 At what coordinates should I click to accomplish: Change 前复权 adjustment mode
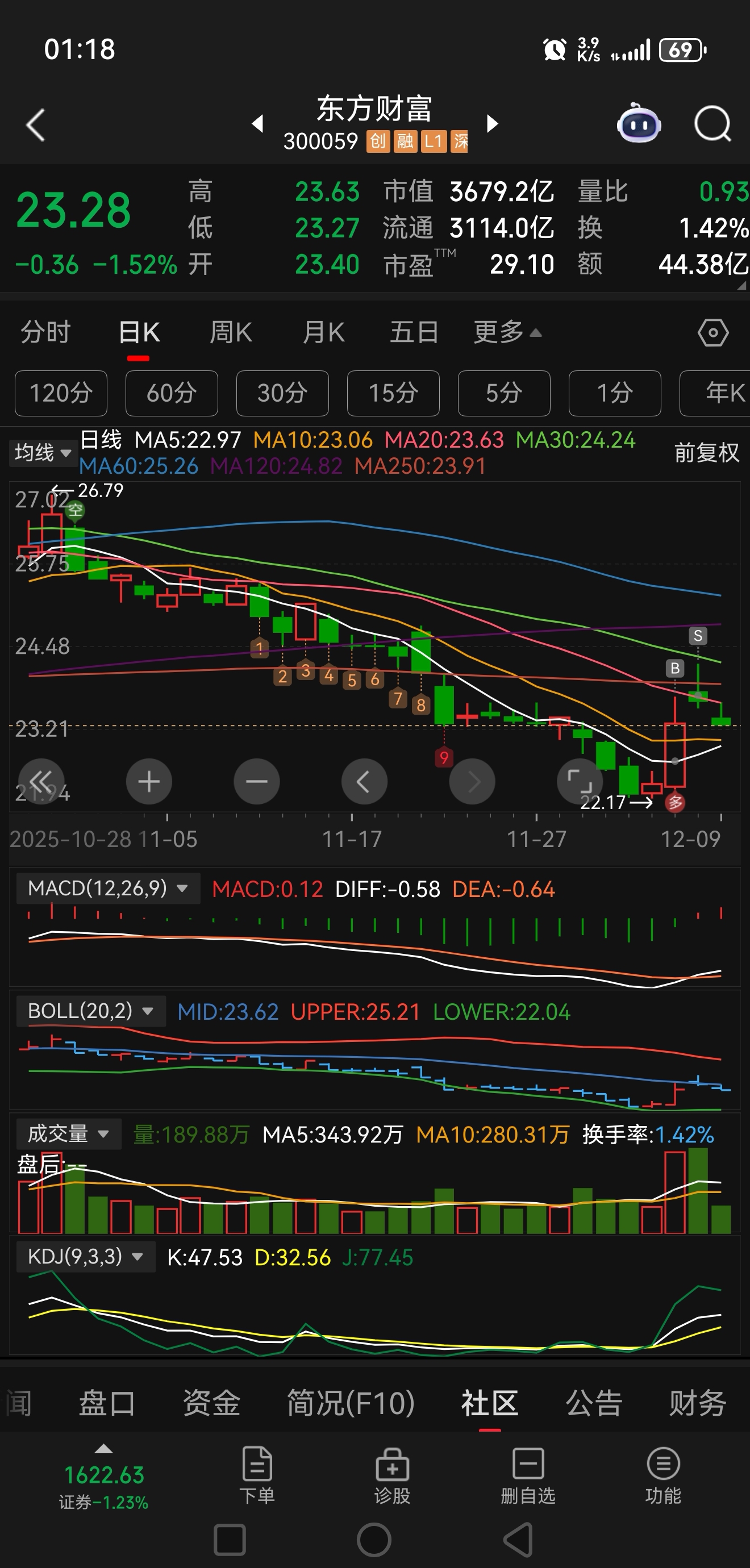point(706,452)
